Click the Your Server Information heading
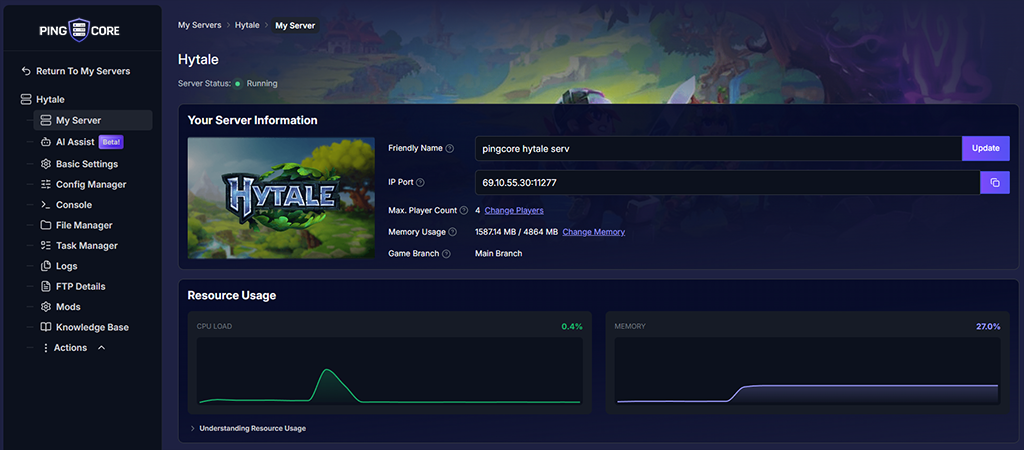Image resolution: width=1024 pixels, height=450 pixels. pyautogui.click(x=253, y=121)
